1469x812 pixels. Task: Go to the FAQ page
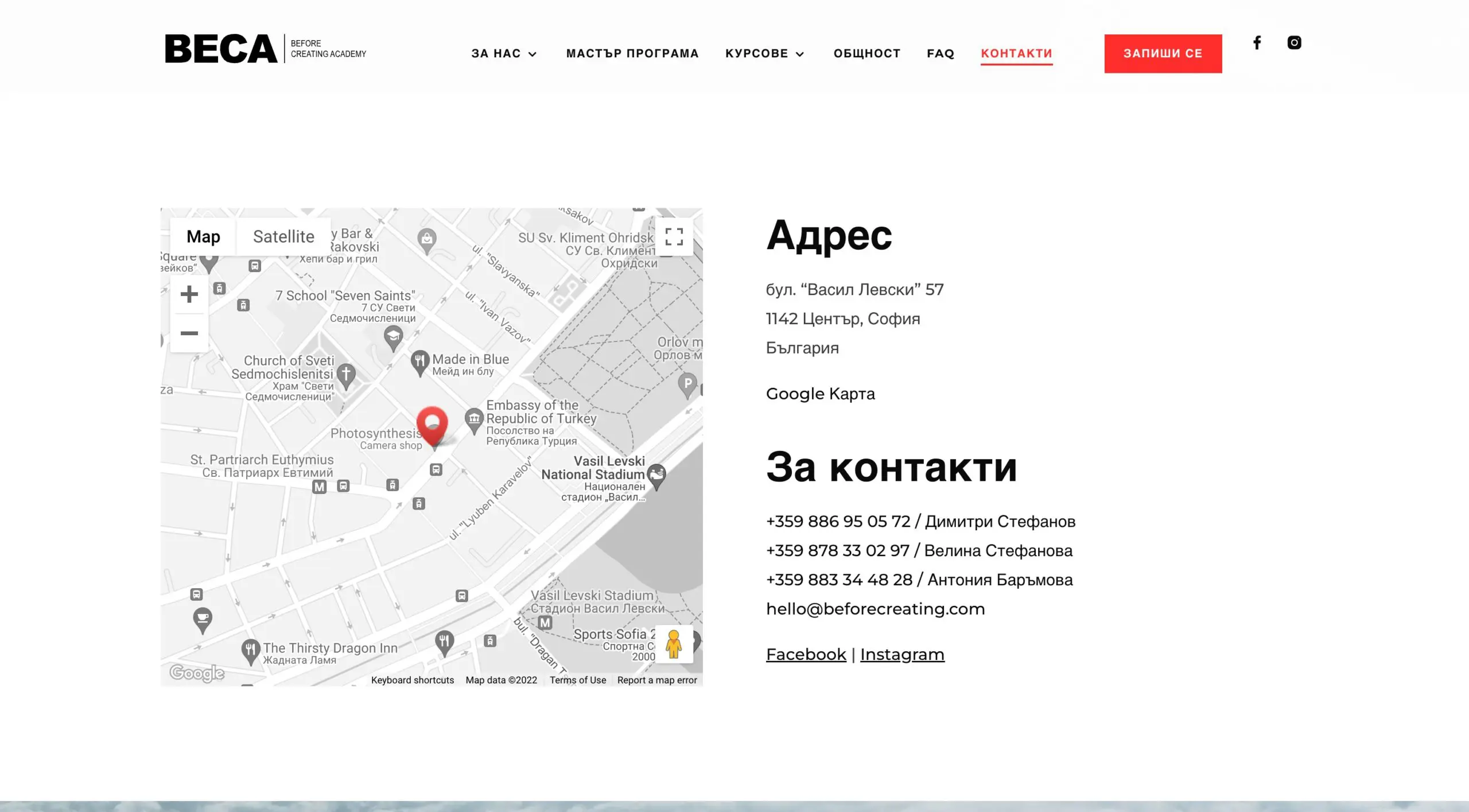point(941,53)
